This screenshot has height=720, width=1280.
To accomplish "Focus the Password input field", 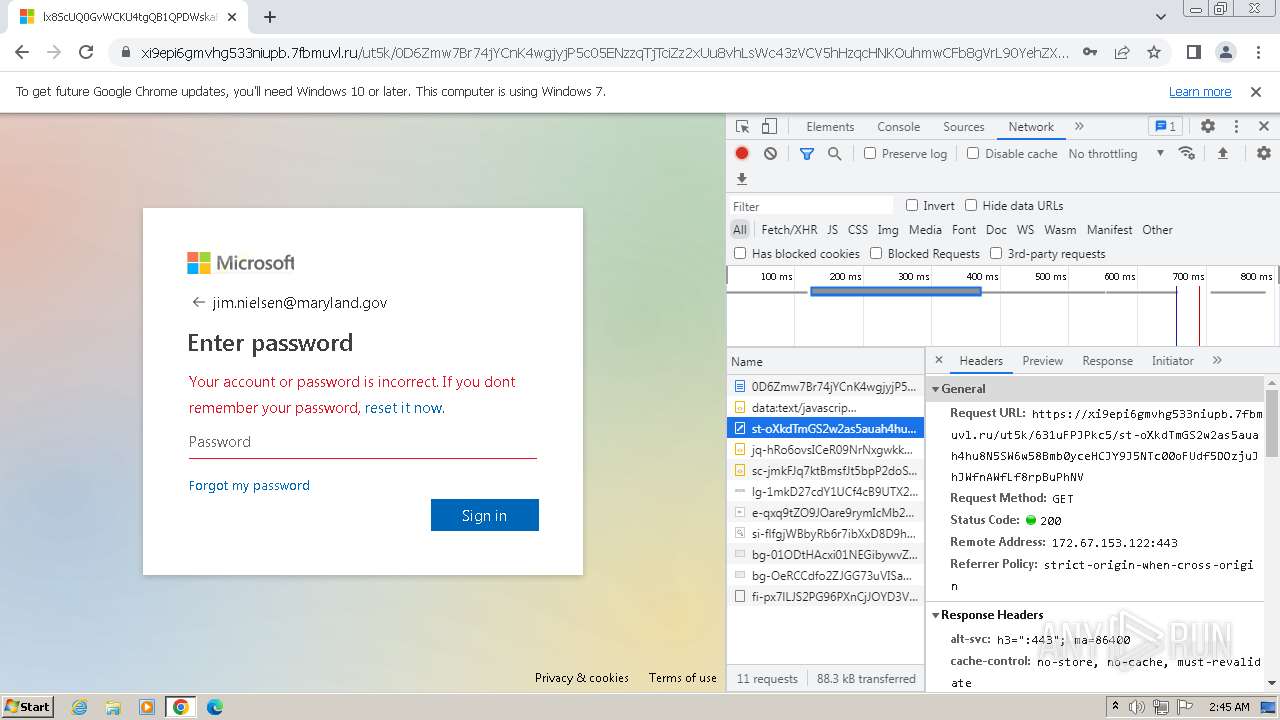I will [363, 442].
